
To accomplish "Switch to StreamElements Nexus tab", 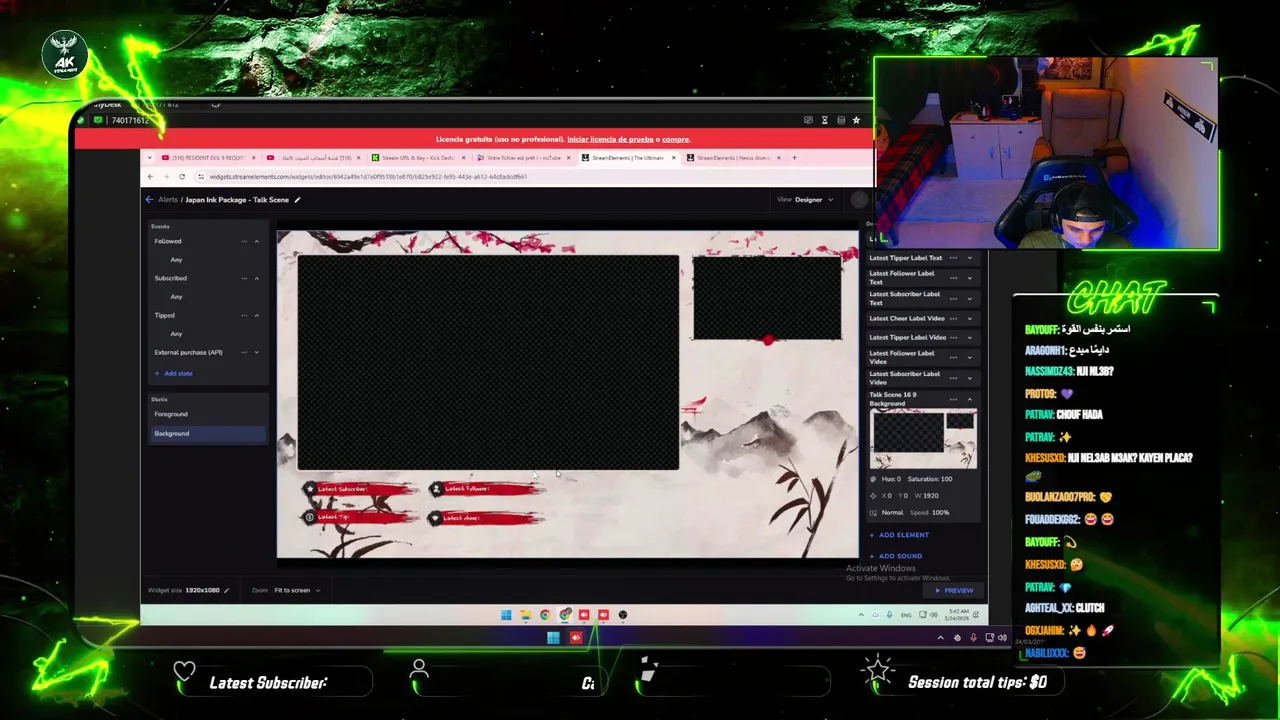I will tap(732, 158).
